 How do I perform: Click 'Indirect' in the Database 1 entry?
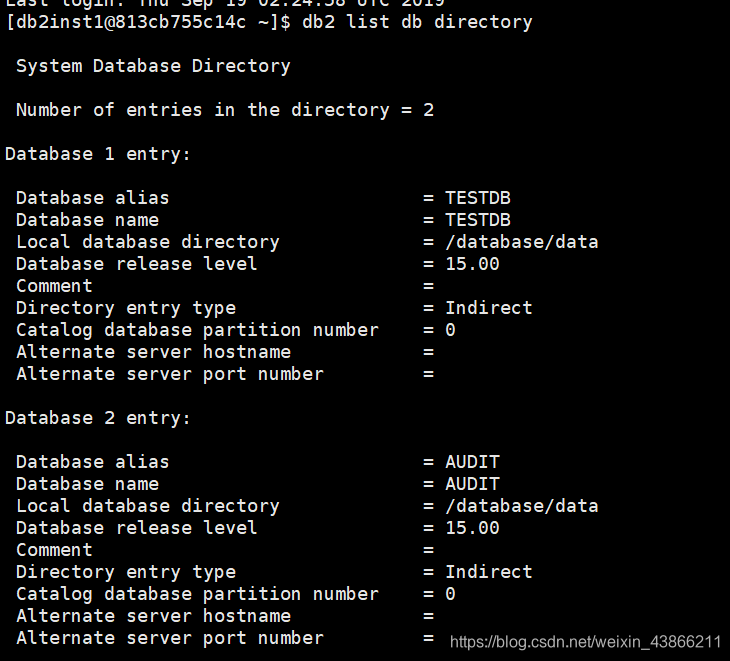[488, 308]
